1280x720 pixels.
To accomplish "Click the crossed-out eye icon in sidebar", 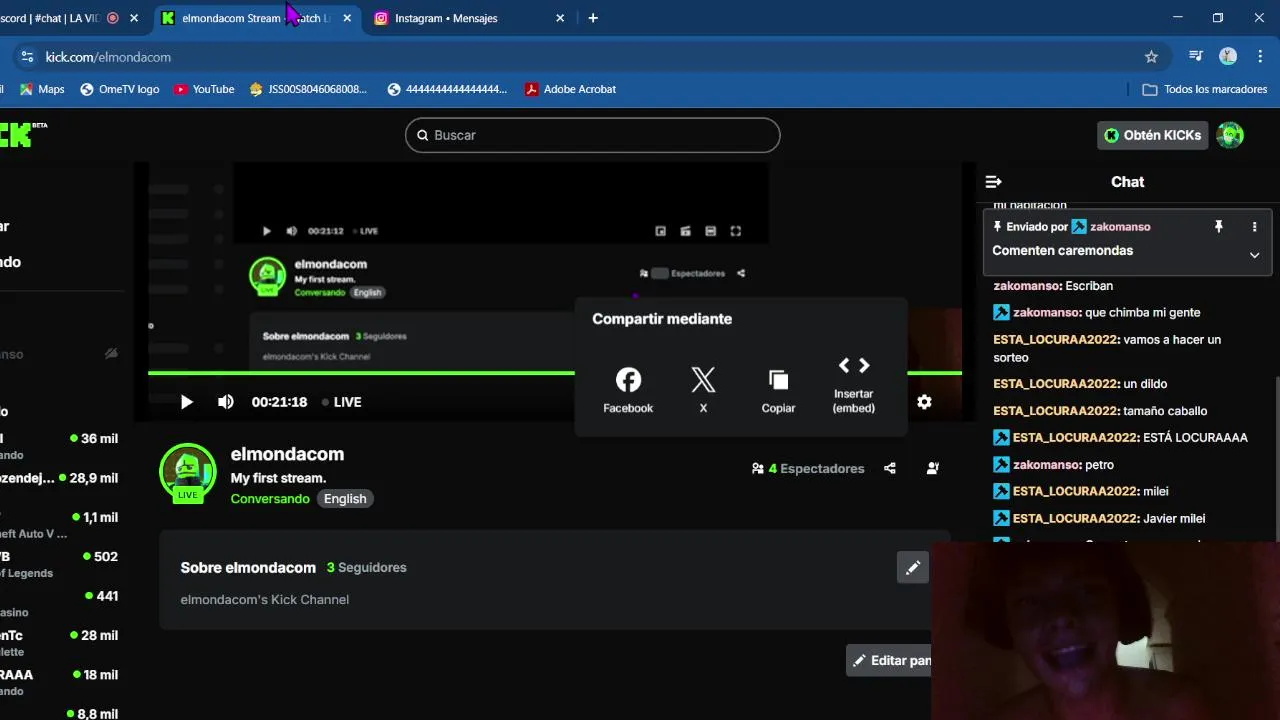I will tap(111, 354).
